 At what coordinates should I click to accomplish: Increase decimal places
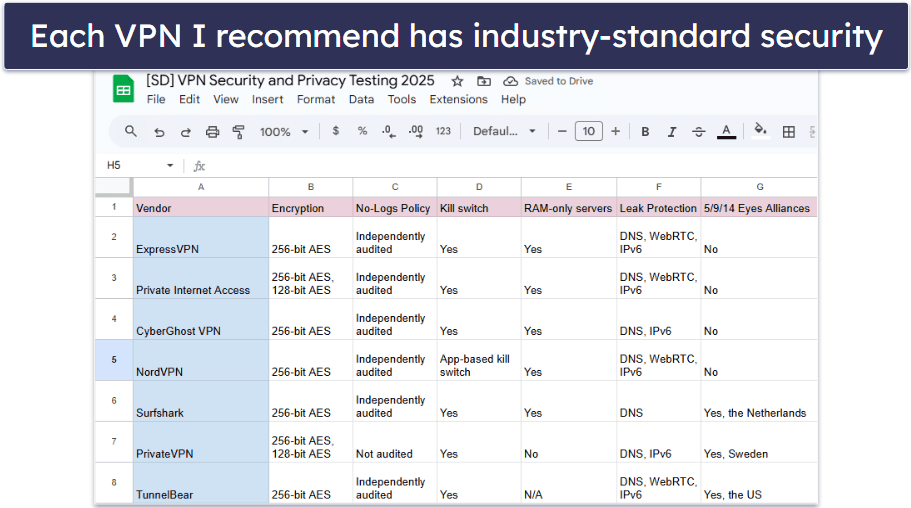tap(415, 131)
